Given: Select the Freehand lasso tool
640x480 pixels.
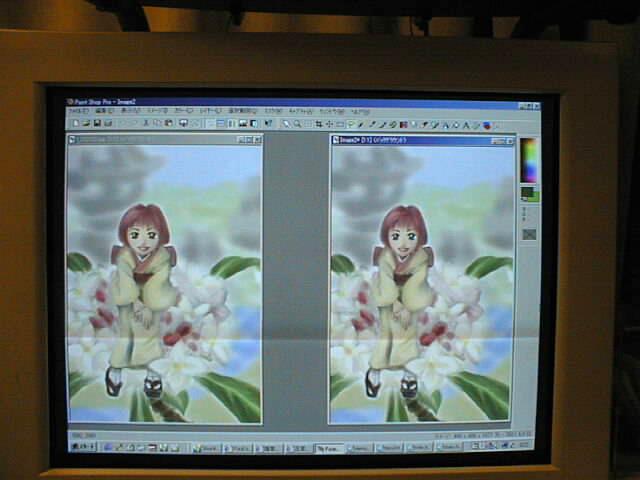Looking at the screenshot, I should [x=351, y=124].
